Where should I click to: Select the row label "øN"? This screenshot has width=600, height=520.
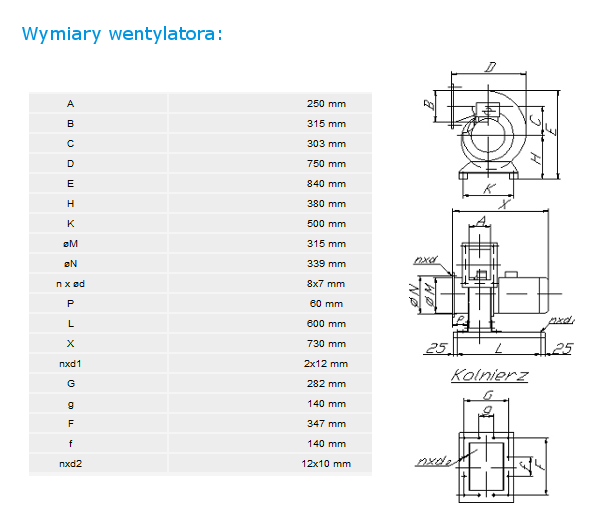(70, 264)
